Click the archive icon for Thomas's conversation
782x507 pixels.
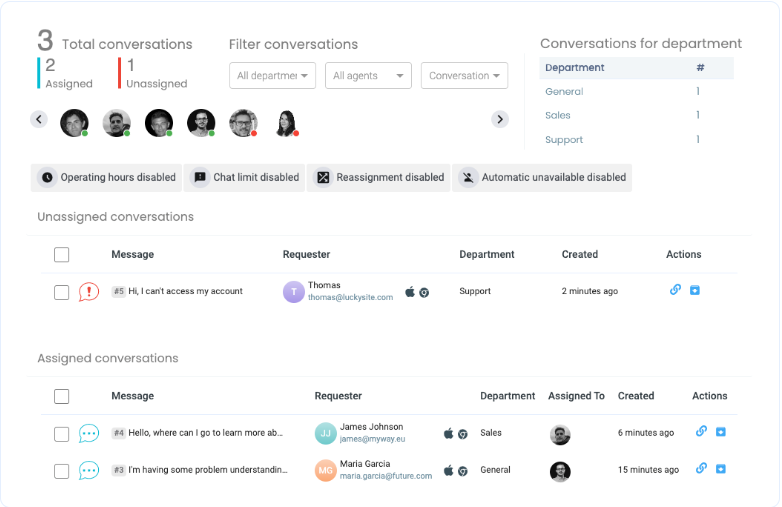tap(695, 290)
